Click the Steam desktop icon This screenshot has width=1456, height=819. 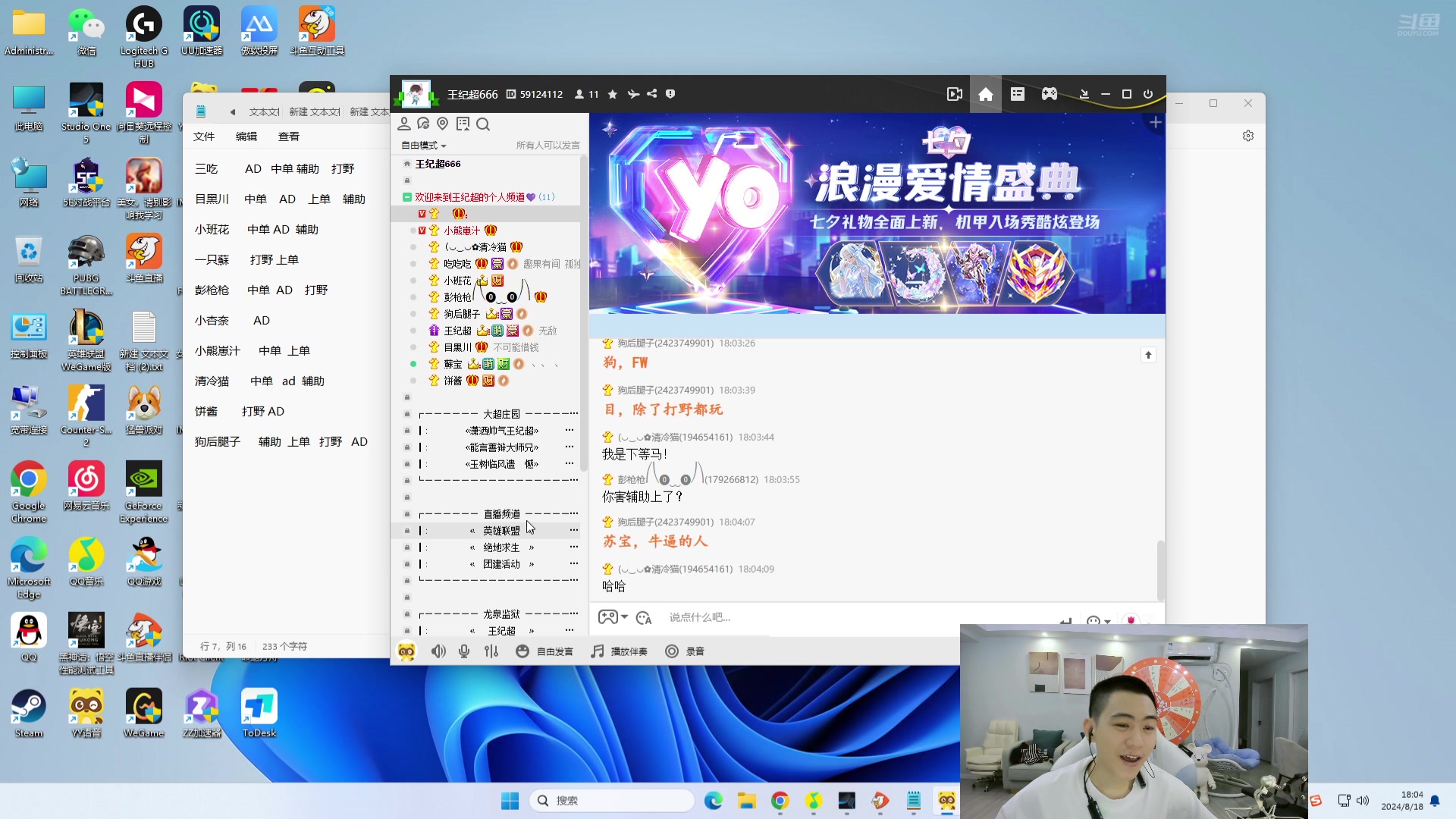(x=29, y=713)
